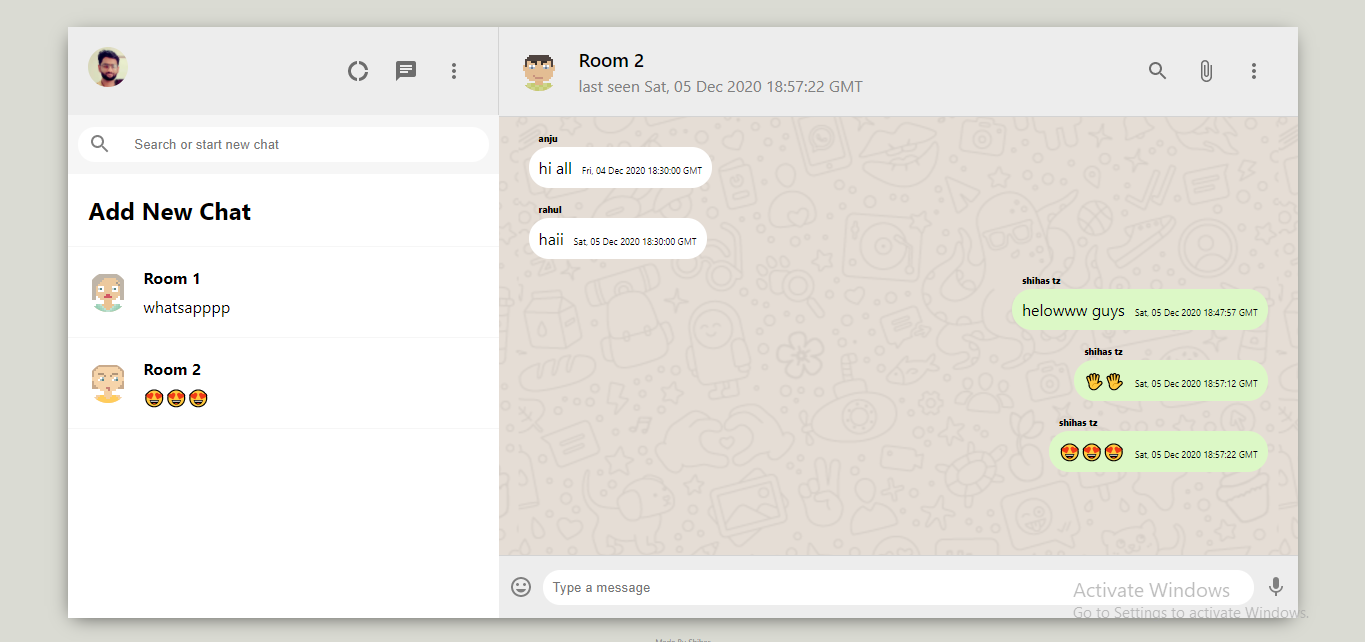Viewport: 1365px width, 642px height.
Task: Attach a file with the paperclip icon
Action: pyautogui.click(x=1206, y=71)
